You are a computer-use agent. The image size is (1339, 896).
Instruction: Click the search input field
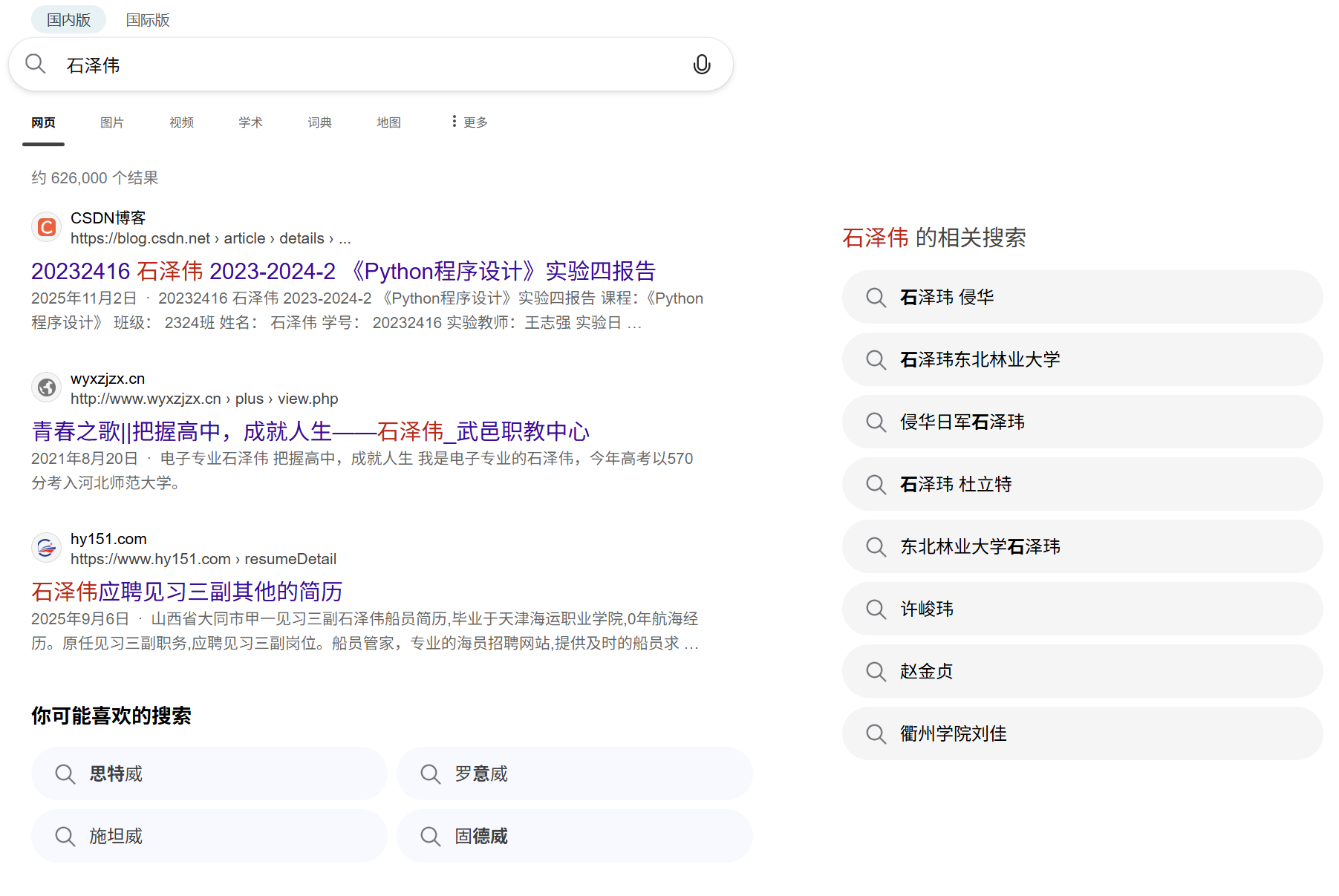(297, 65)
